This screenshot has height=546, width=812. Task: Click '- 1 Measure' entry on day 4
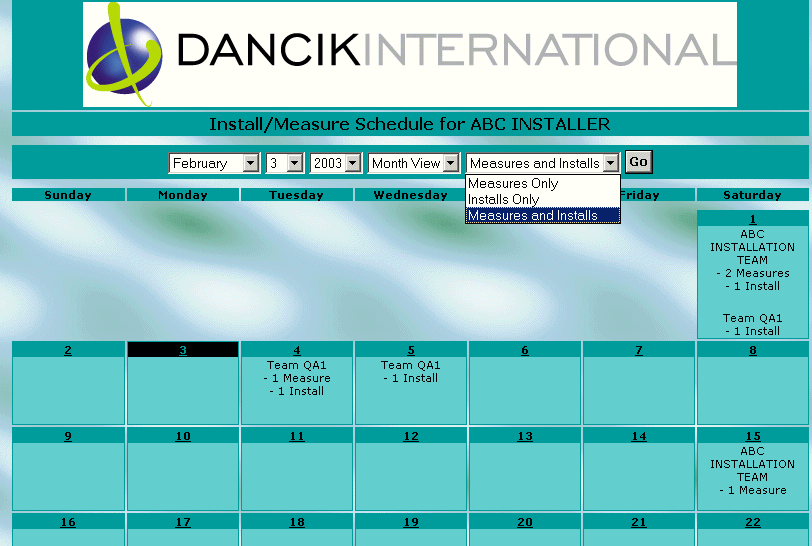tap(297, 378)
